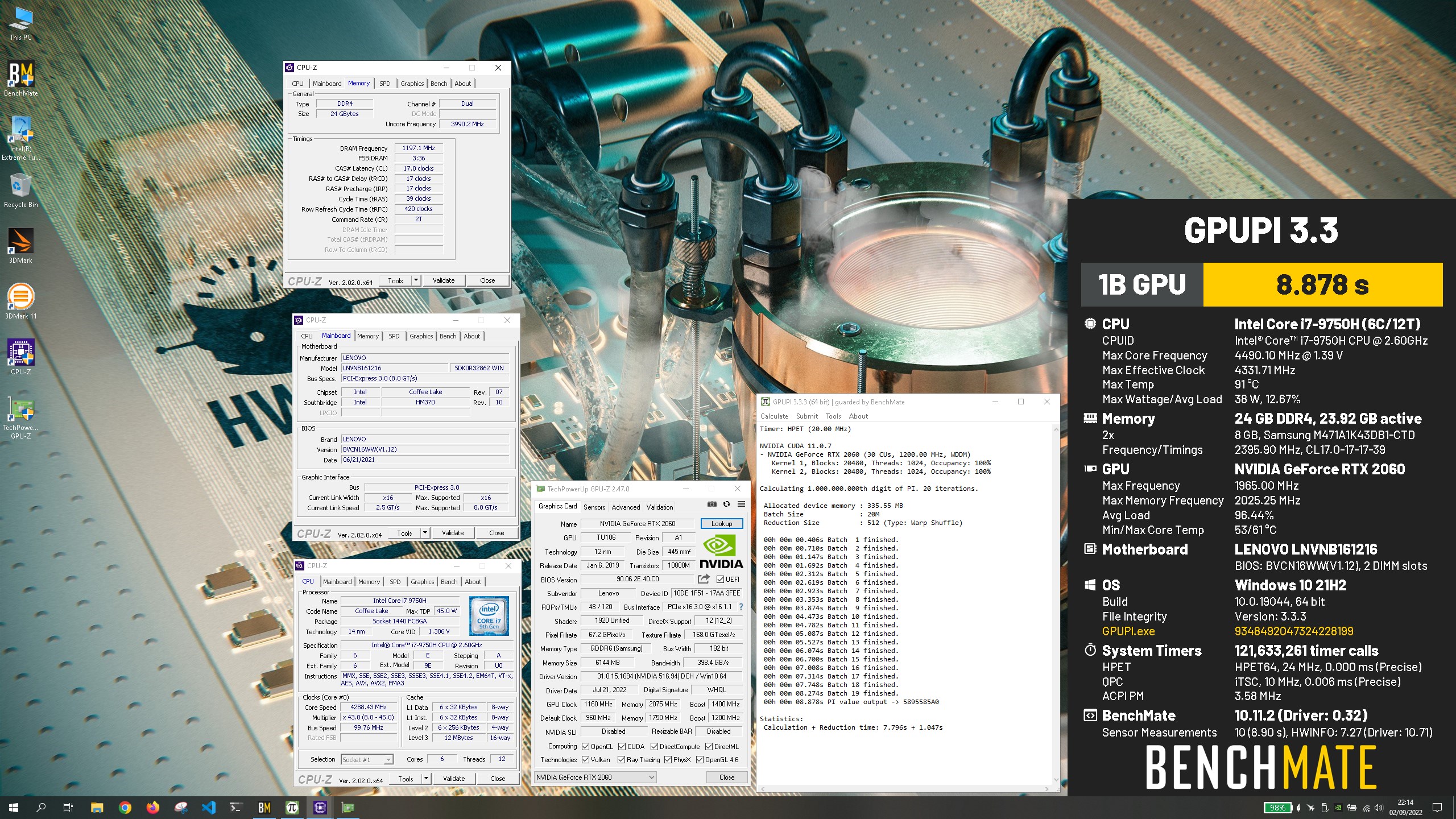
Task: Switch to GPUPI taskbar button
Action: pos(292,807)
